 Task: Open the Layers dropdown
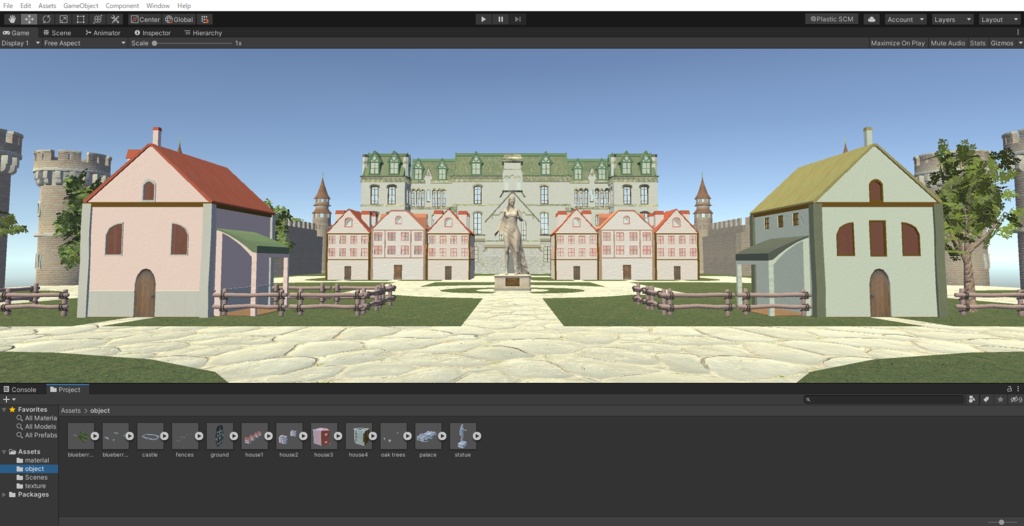952,20
